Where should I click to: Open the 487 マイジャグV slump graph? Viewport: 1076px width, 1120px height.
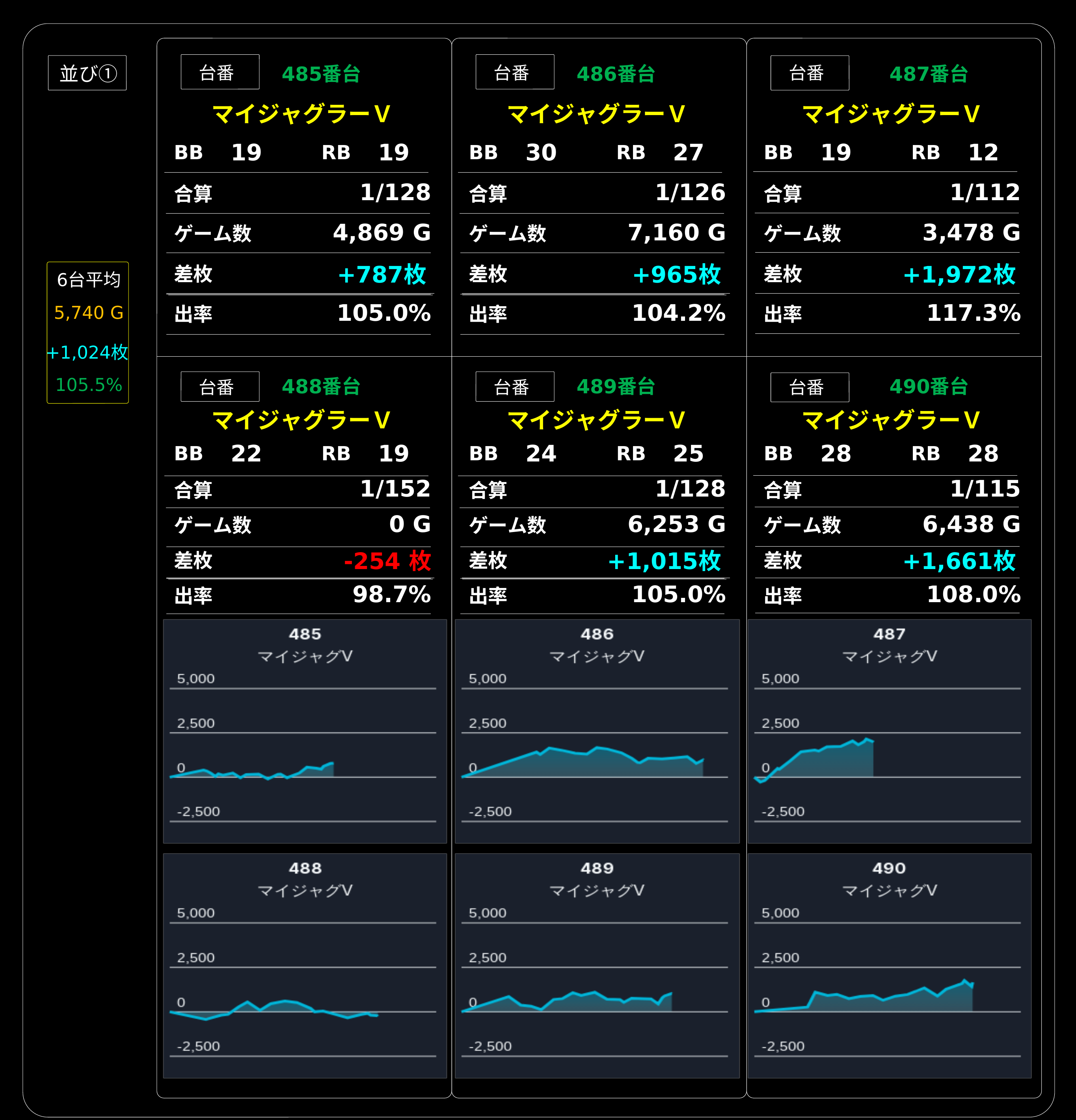(x=890, y=731)
